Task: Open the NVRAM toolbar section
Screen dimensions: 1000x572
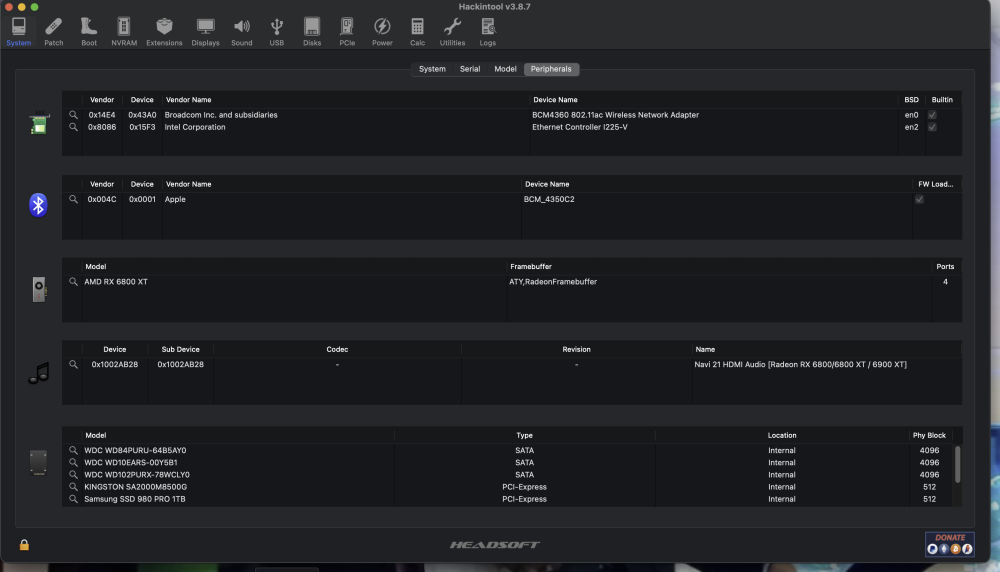Action: (124, 32)
